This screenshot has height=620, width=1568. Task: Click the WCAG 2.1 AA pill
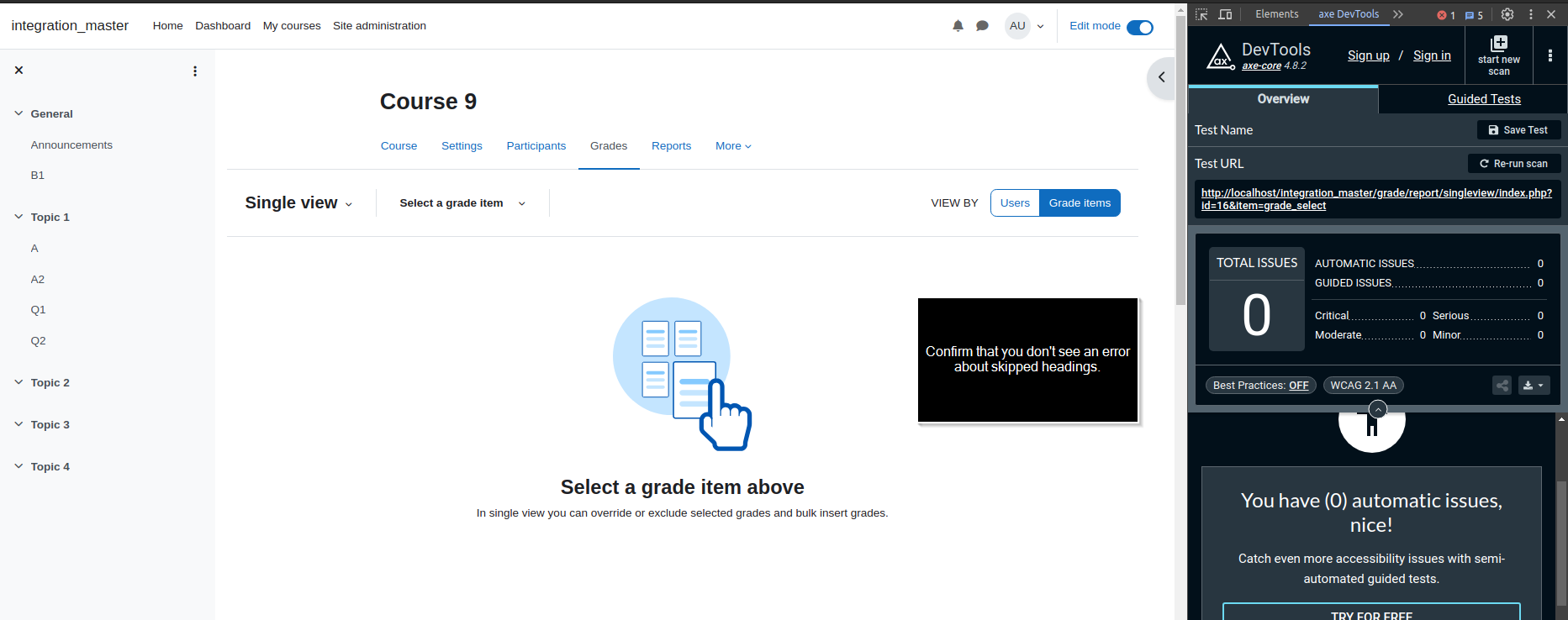click(1363, 386)
